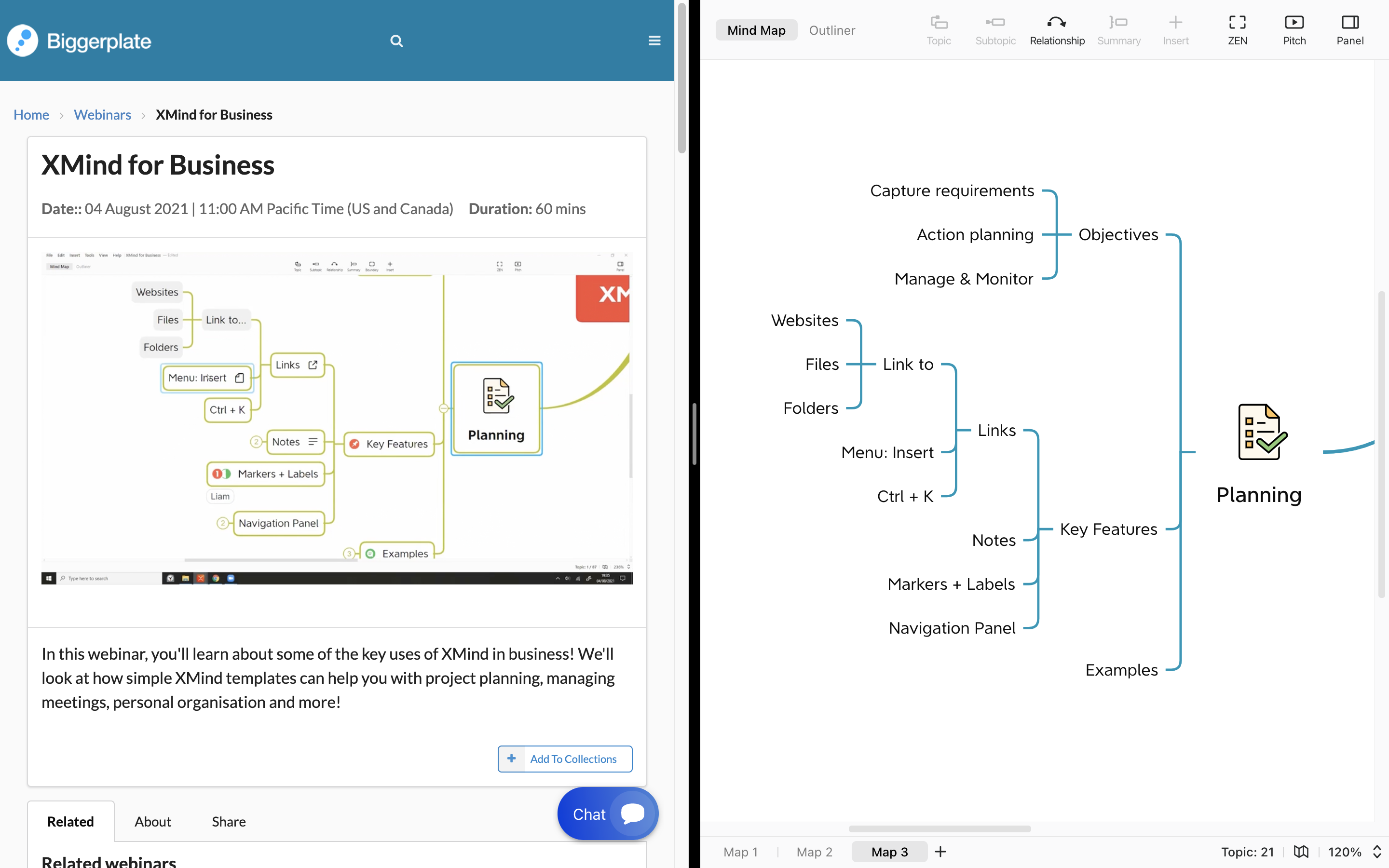Open the Insert toolbar item

[1175, 30]
